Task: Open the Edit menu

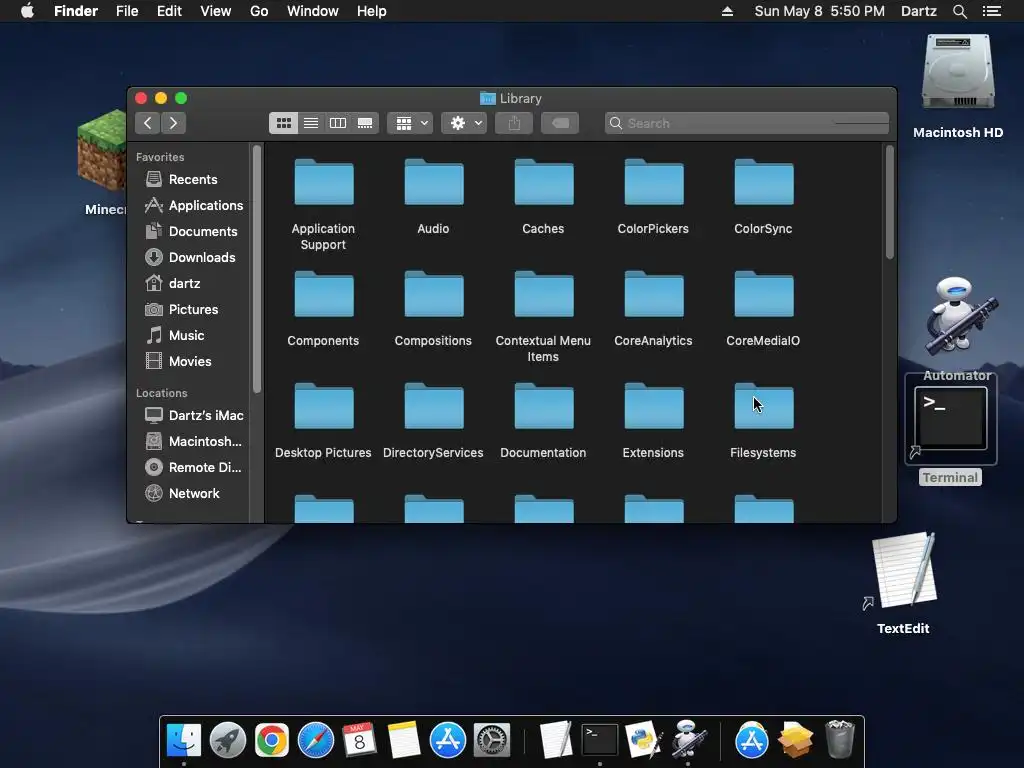Action: [169, 11]
